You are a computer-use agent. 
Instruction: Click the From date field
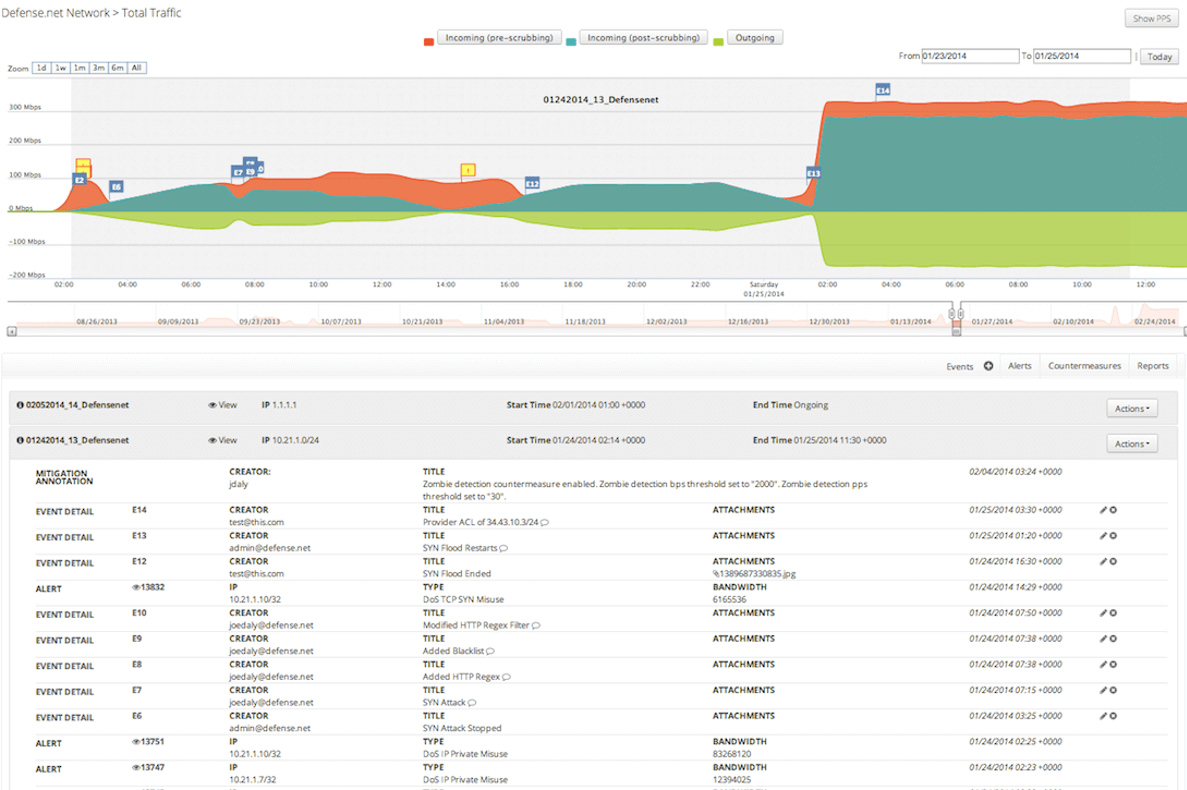pyautogui.click(x=970, y=56)
